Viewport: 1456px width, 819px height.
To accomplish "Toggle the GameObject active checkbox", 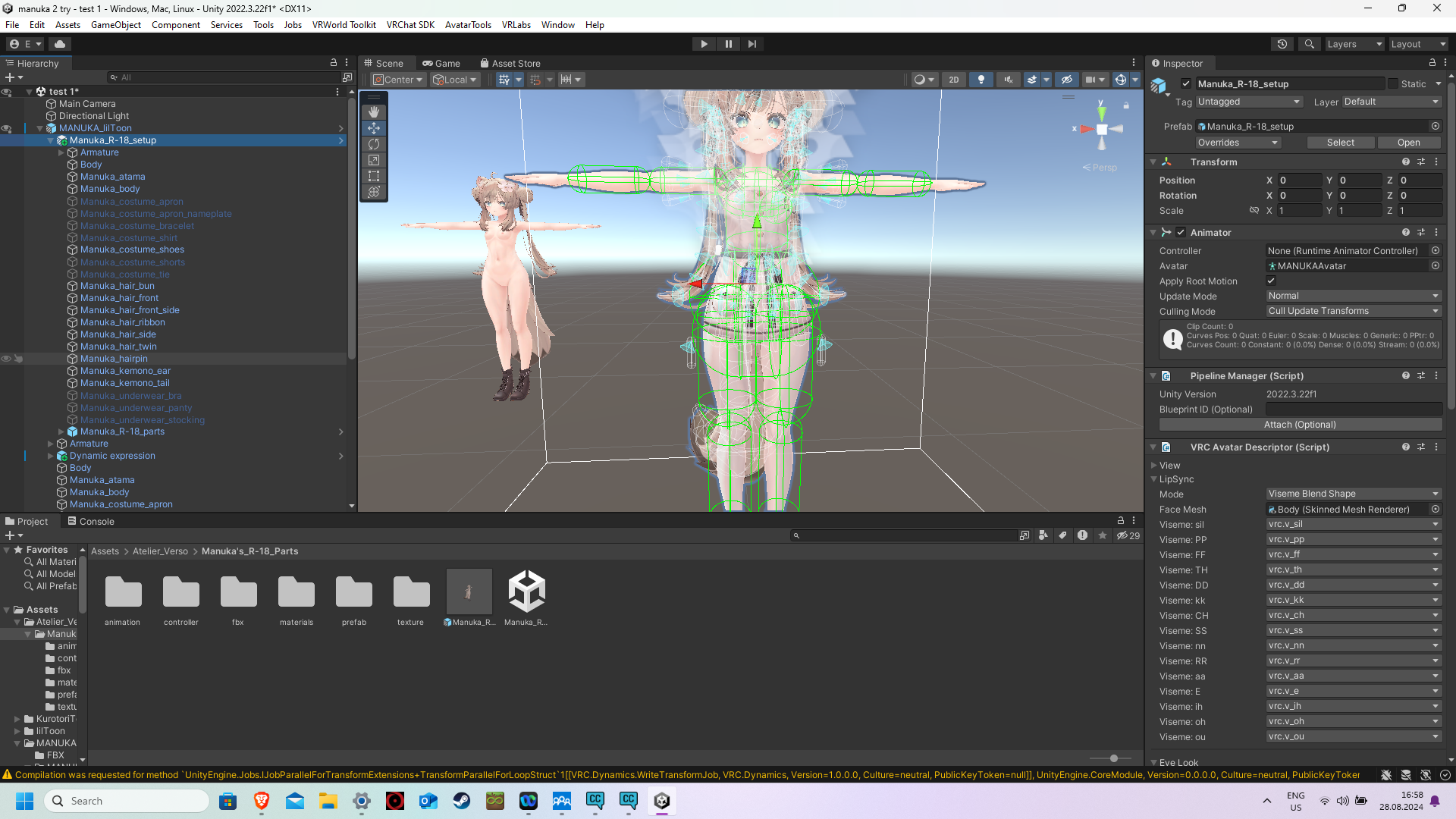I will click(x=1186, y=84).
